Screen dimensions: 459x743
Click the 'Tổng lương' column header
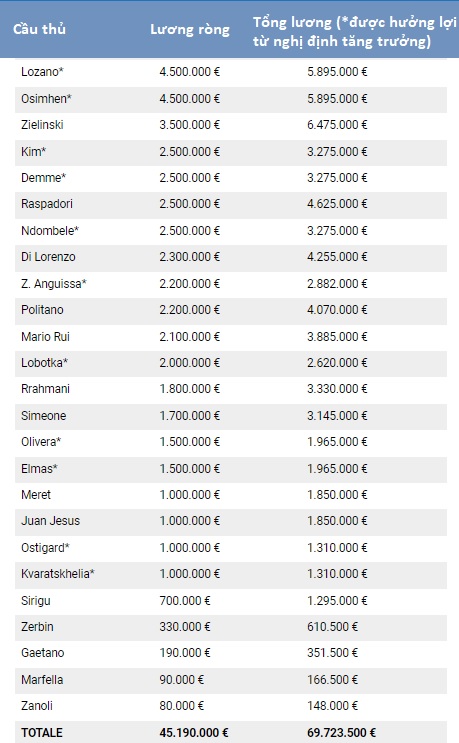pyautogui.click(x=354, y=32)
